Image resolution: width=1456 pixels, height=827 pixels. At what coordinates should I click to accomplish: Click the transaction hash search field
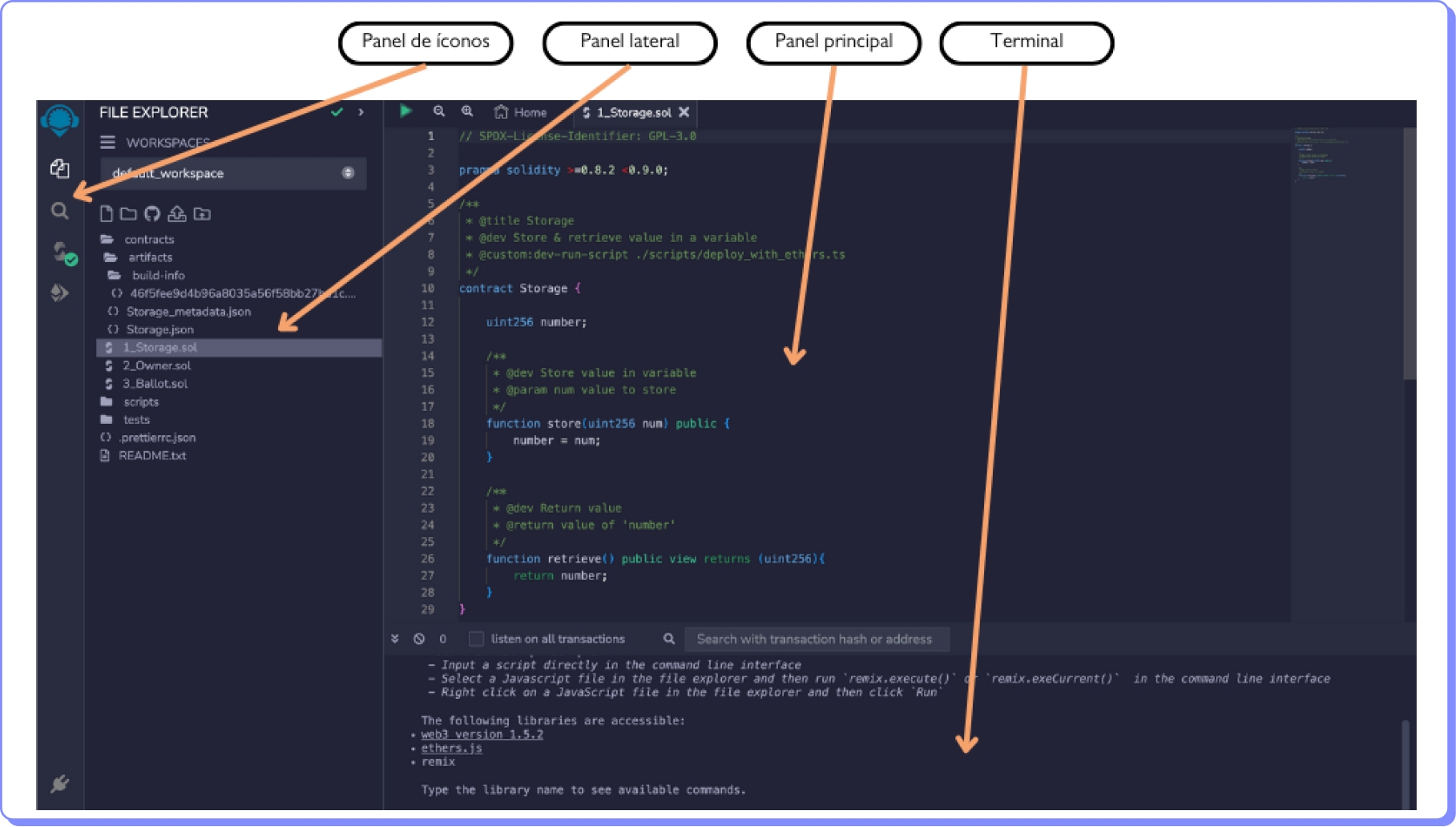point(816,639)
